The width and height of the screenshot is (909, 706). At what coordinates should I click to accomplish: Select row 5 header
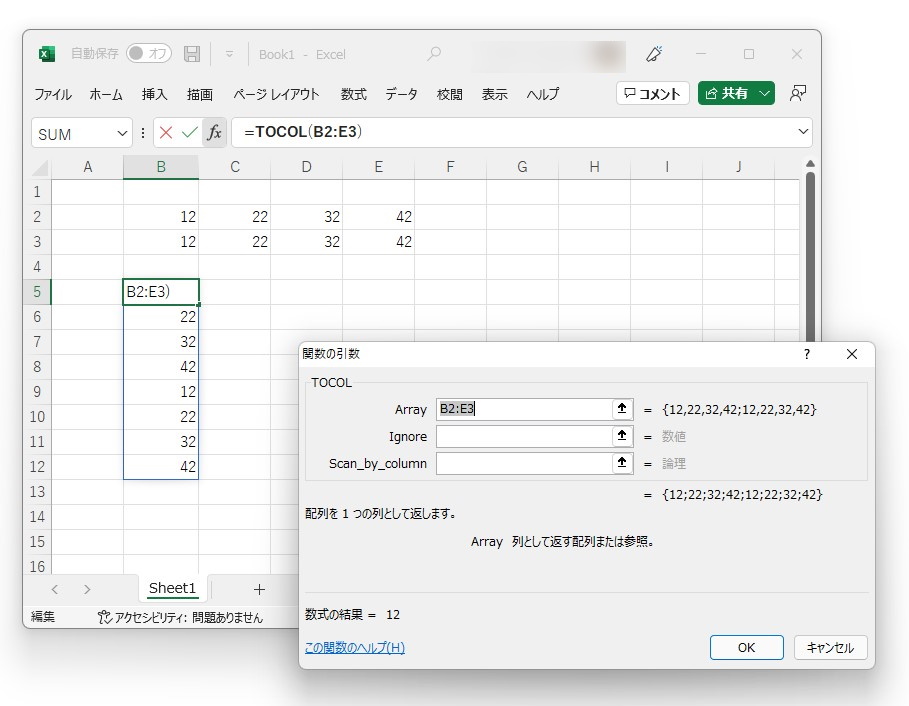pos(37,292)
